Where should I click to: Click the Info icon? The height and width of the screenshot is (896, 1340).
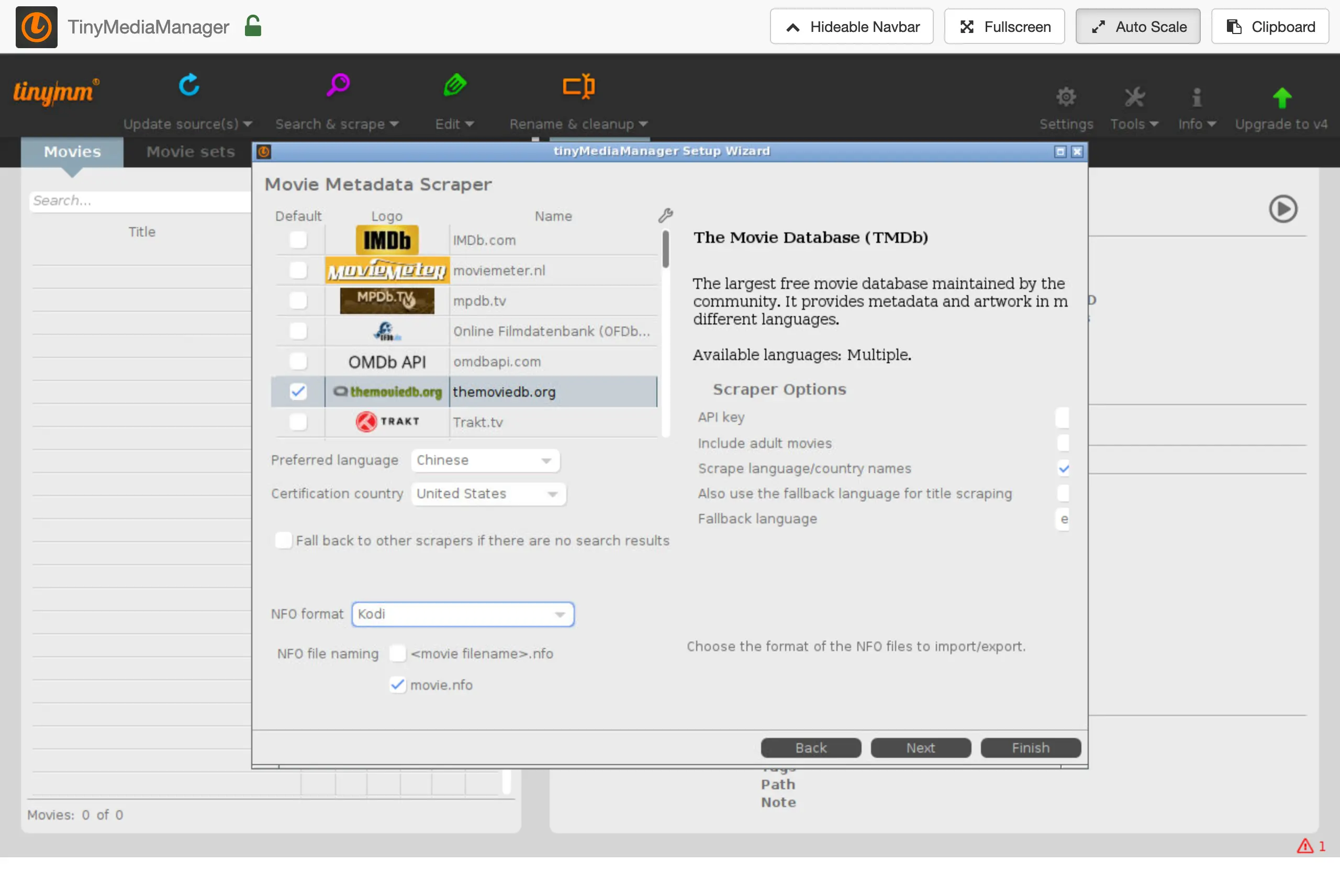point(1197,97)
